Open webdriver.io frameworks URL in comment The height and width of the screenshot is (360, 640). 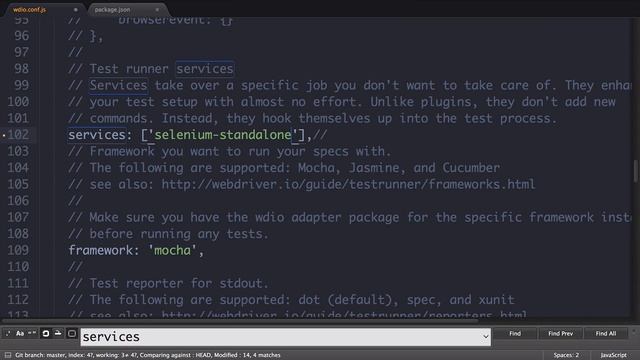pos(348,184)
